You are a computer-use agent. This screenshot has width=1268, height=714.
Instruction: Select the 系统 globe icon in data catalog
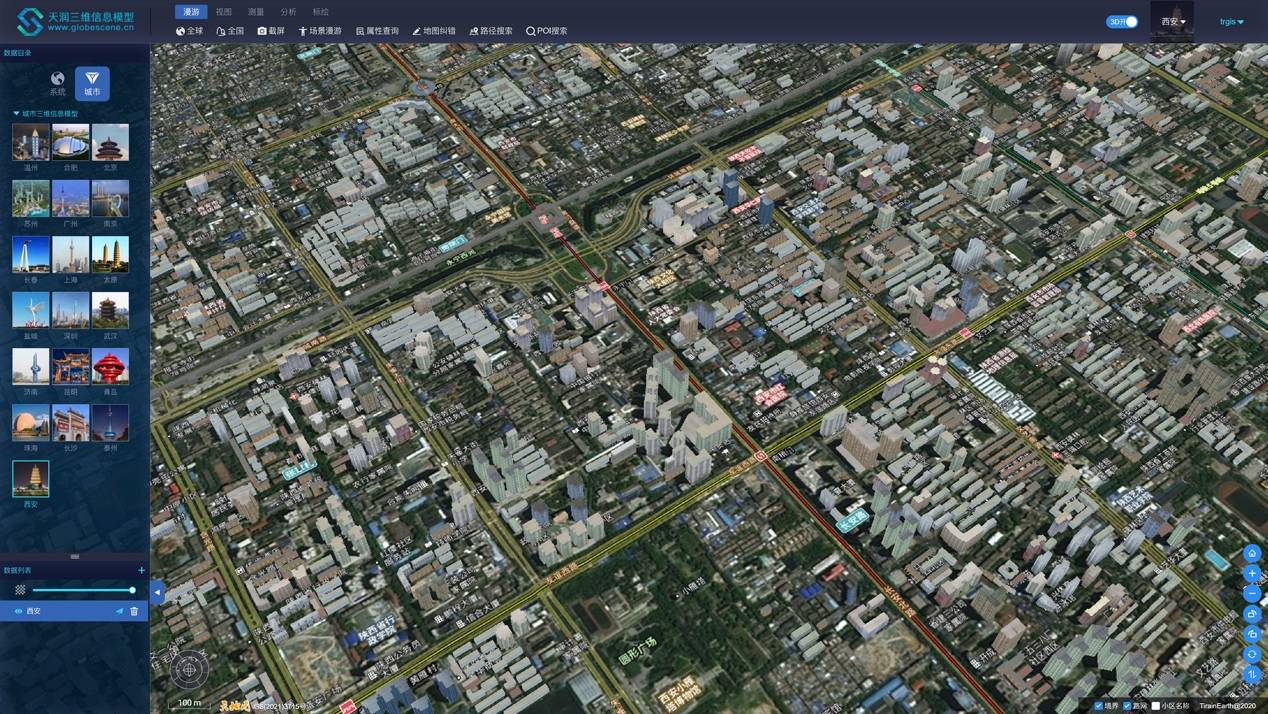(58, 83)
